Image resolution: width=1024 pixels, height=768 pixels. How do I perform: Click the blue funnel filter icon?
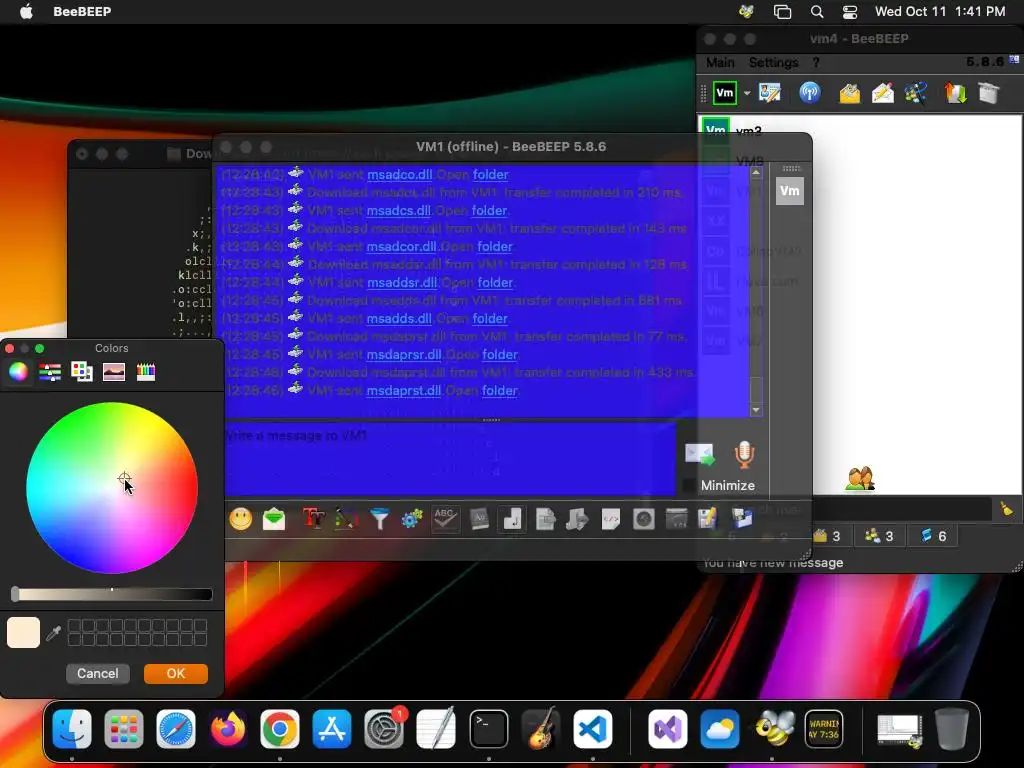click(379, 519)
